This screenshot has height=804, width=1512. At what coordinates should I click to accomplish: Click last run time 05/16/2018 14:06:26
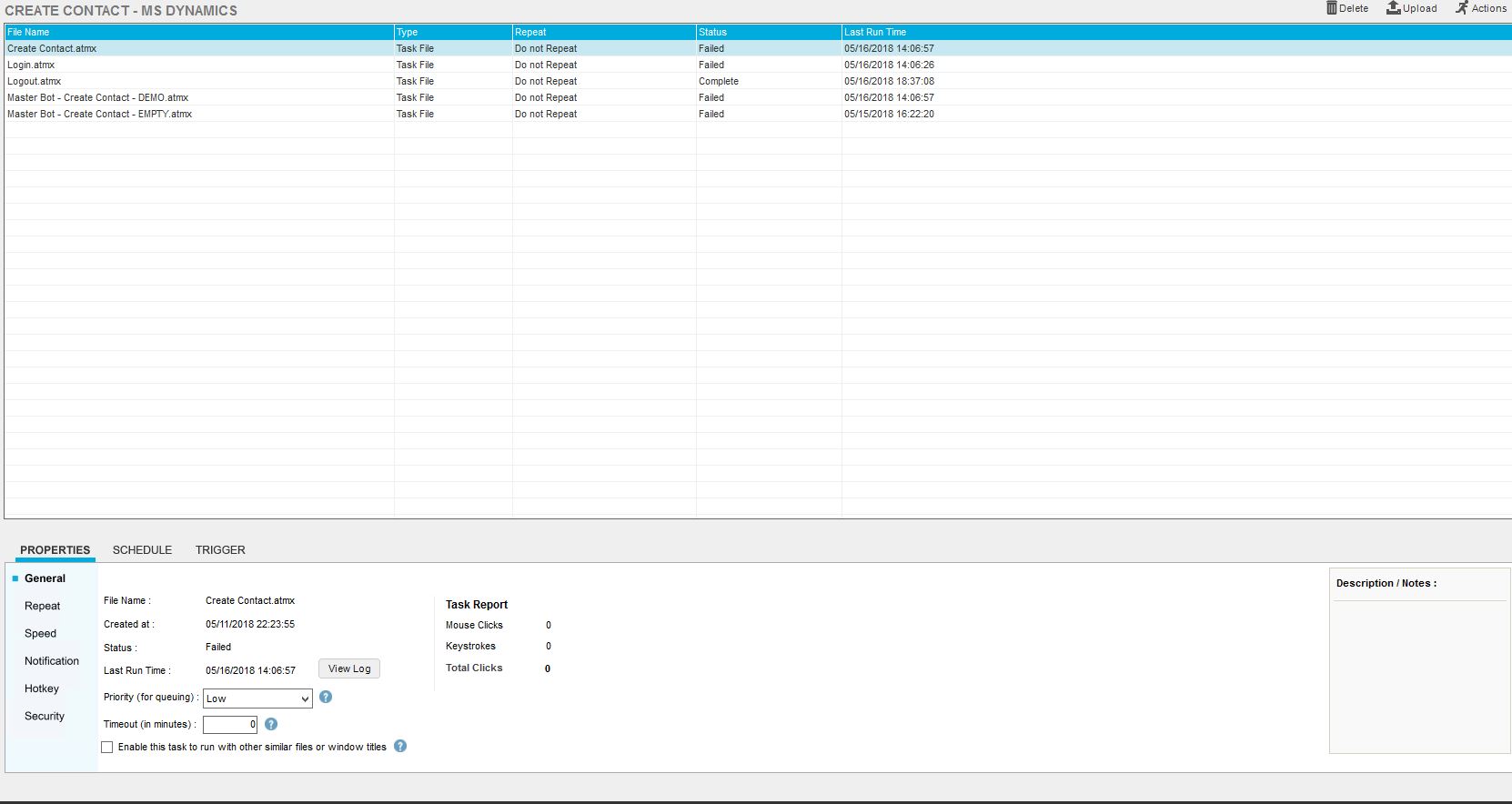889,65
